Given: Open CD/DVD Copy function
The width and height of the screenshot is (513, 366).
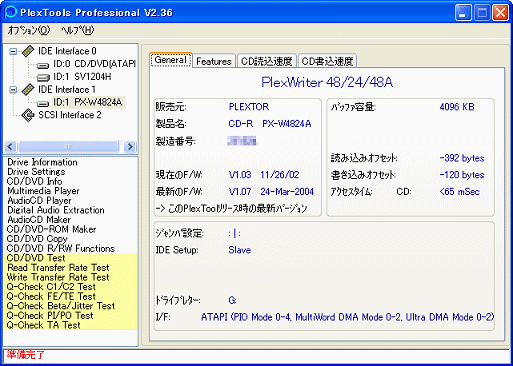Looking at the screenshot, I should tap(37, 239).
